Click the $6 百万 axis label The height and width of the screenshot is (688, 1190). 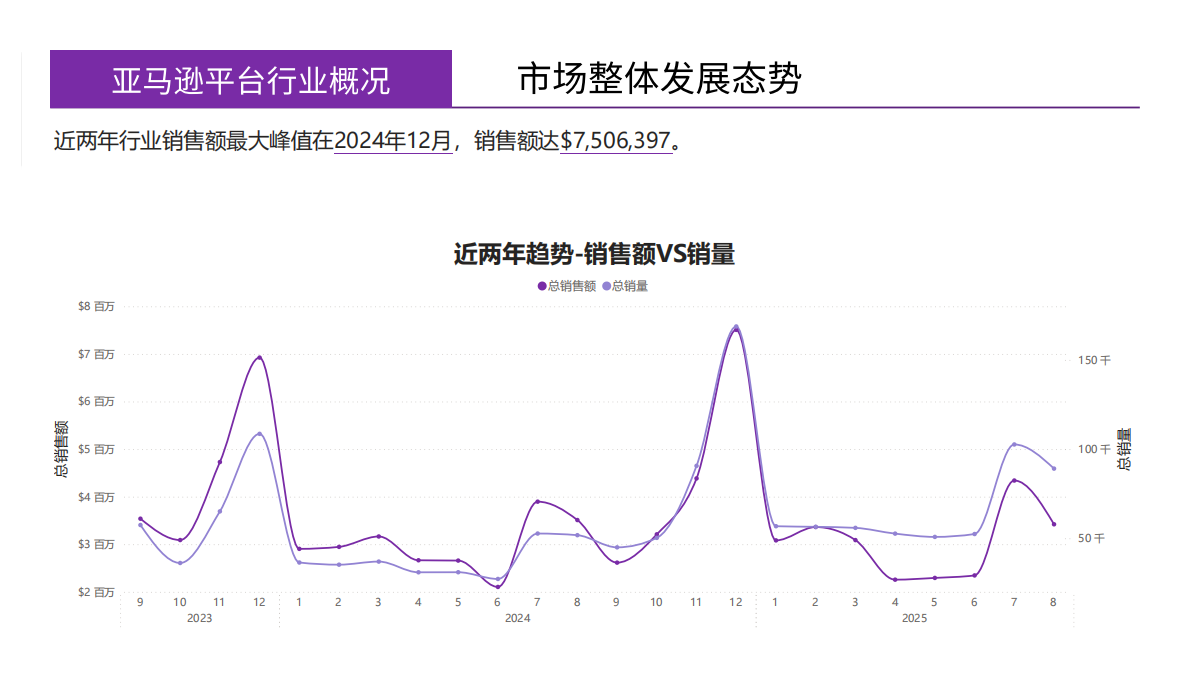96,401
